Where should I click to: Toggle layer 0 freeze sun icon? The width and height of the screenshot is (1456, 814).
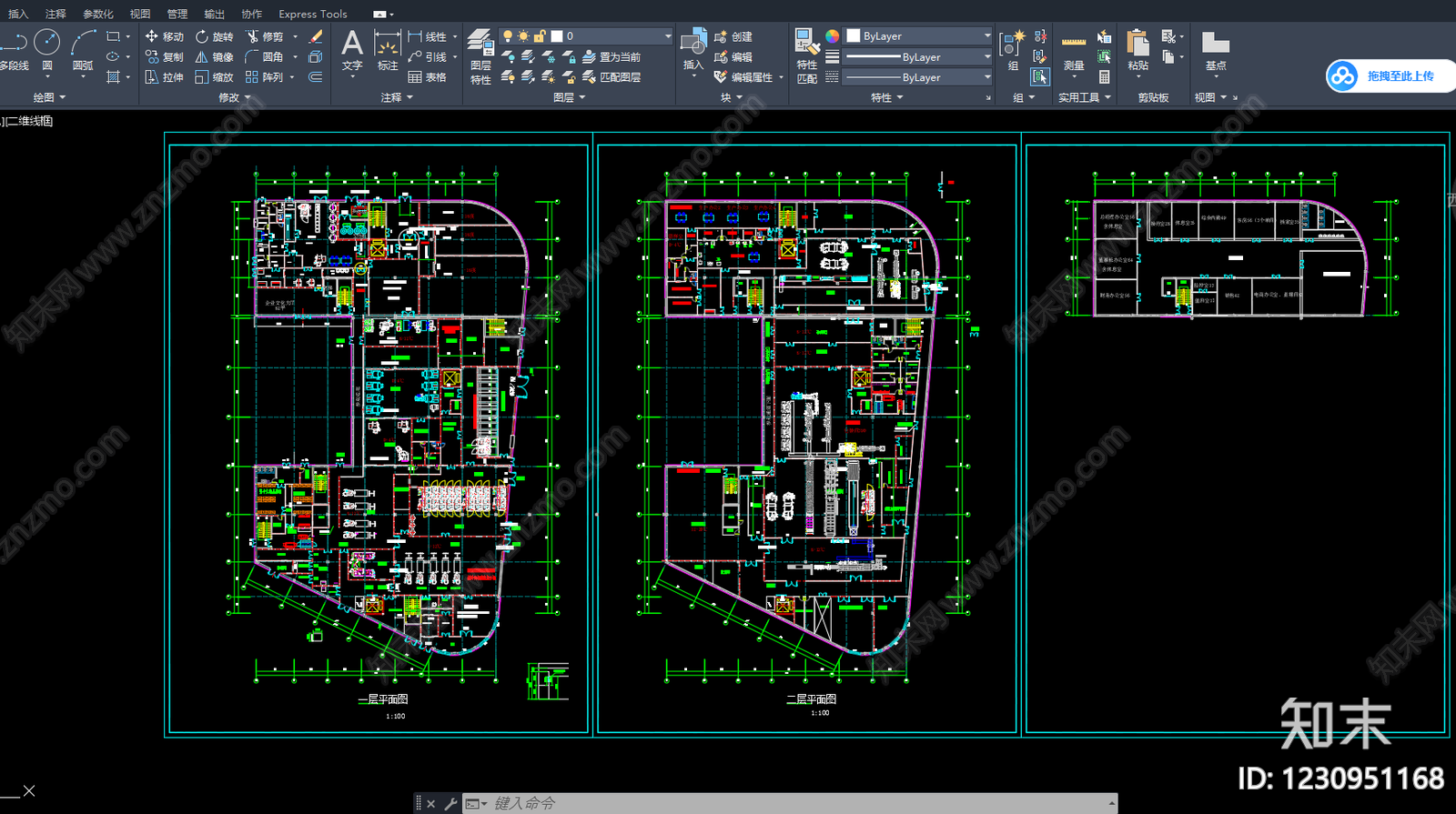pyautogui.click(x=523, y=36)
